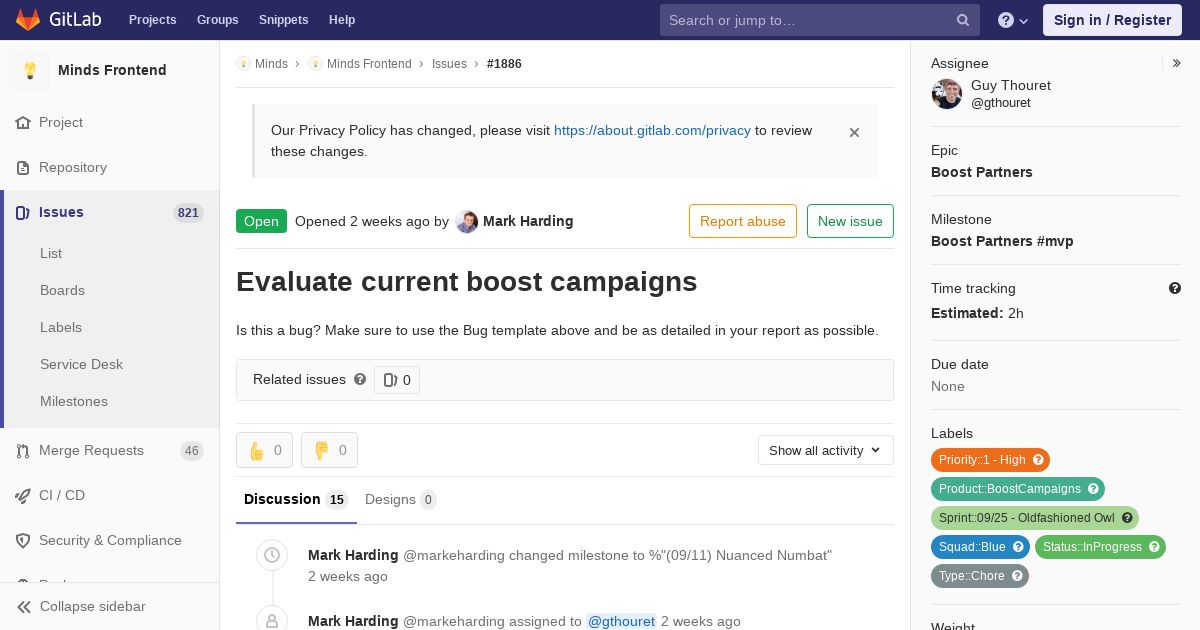Open Merge Requests in sidebar
Screen dimensions: 1200x630
tap(91, 450)
